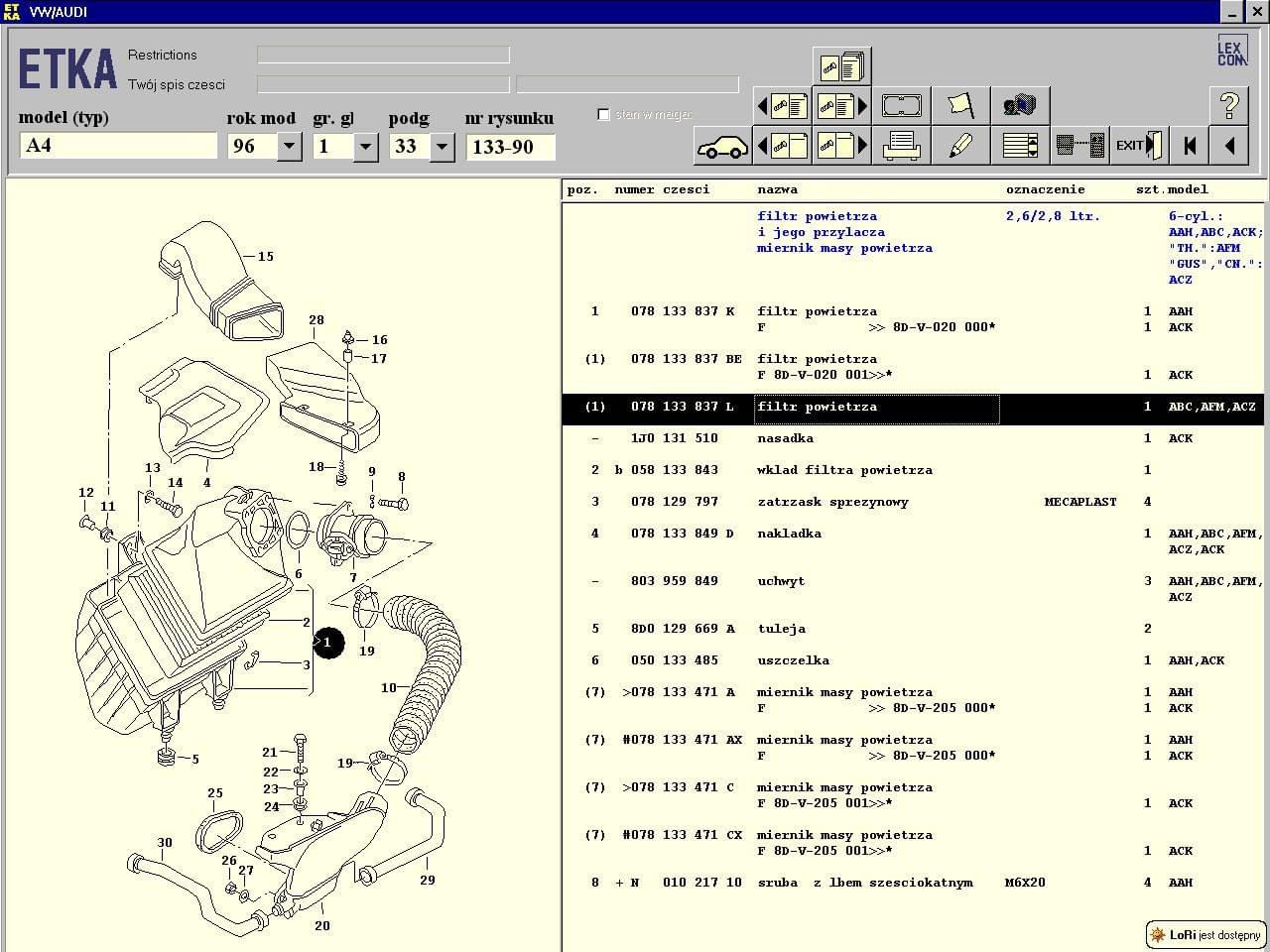1270x952 pixels.
Task: Click part label 10 in diagram
Action: click(x=389, y=687)
